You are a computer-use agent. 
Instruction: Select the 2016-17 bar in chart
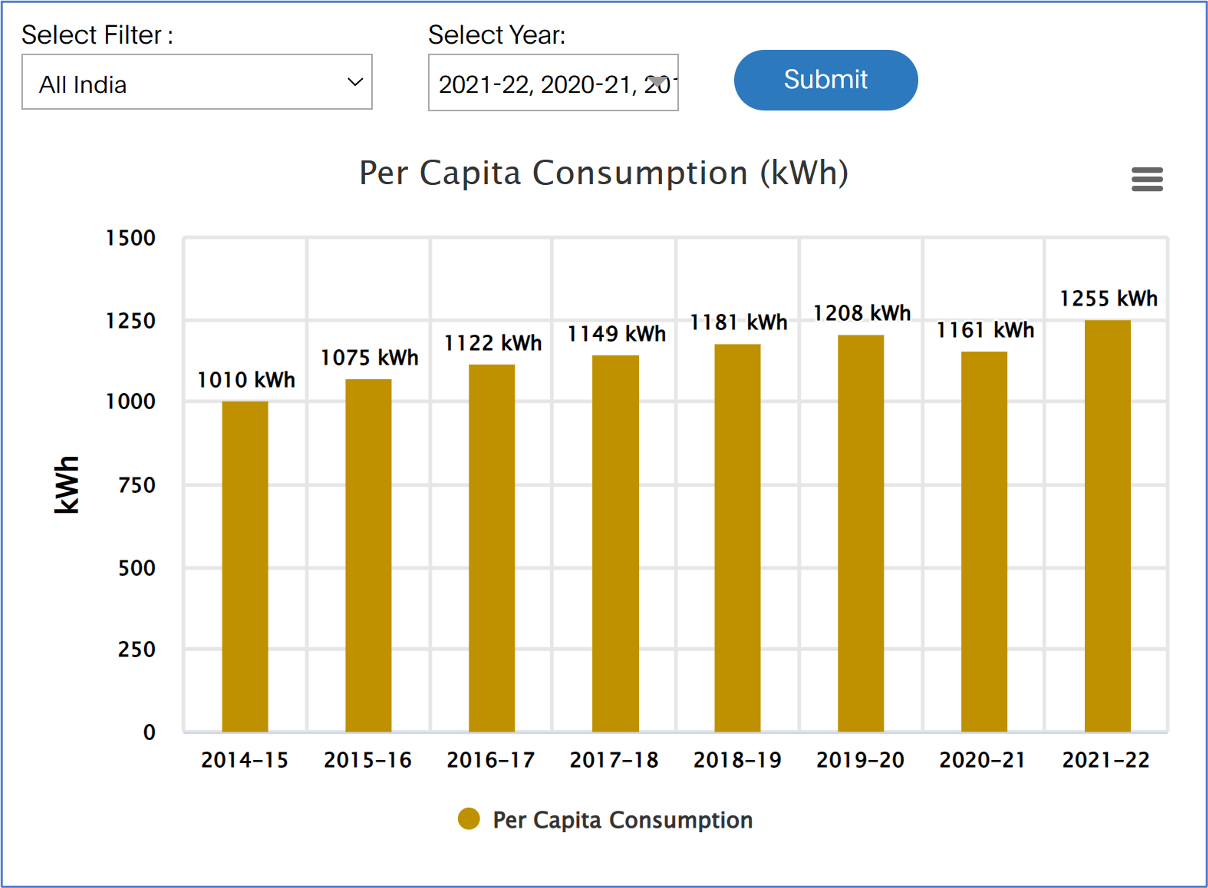coord(491,548)
